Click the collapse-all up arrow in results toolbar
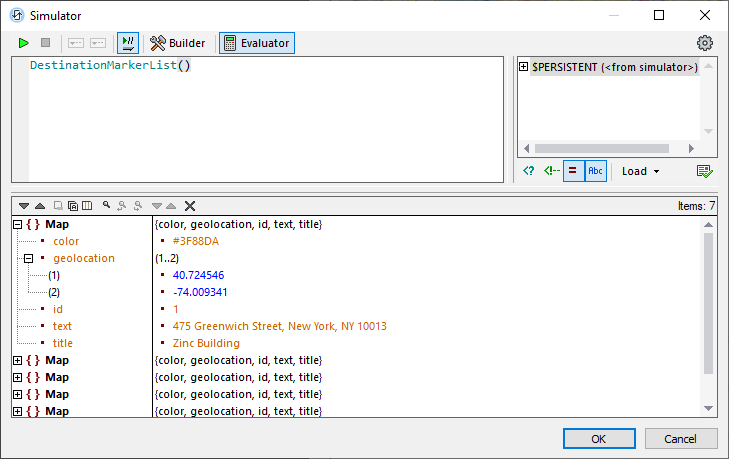Image resolution: width=729 pixels, height=459 pixels. coord(40,206)
